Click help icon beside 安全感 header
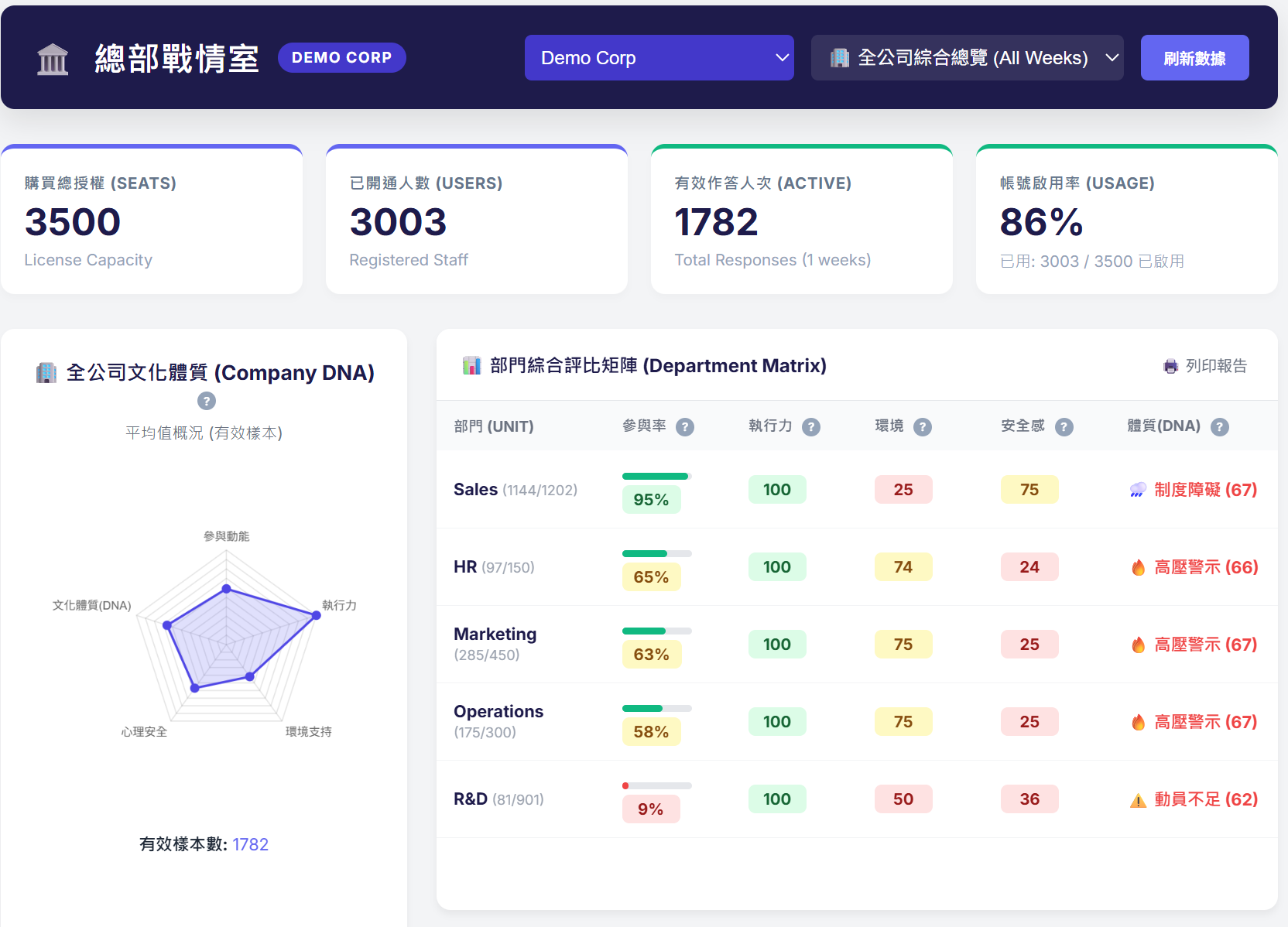Image resolution: width=1288 pixels, height=927 pixels. coord(1064,427)
